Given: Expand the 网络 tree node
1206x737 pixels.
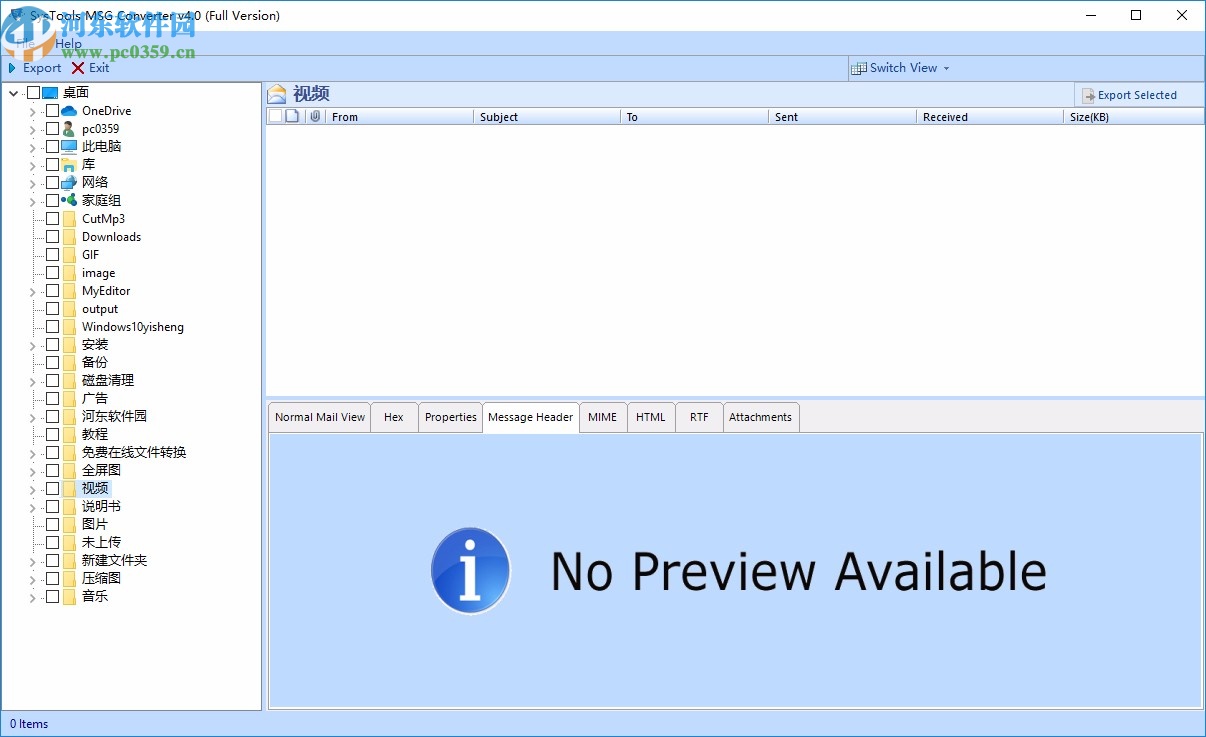Looking at the screenshot, I should 31,182.
